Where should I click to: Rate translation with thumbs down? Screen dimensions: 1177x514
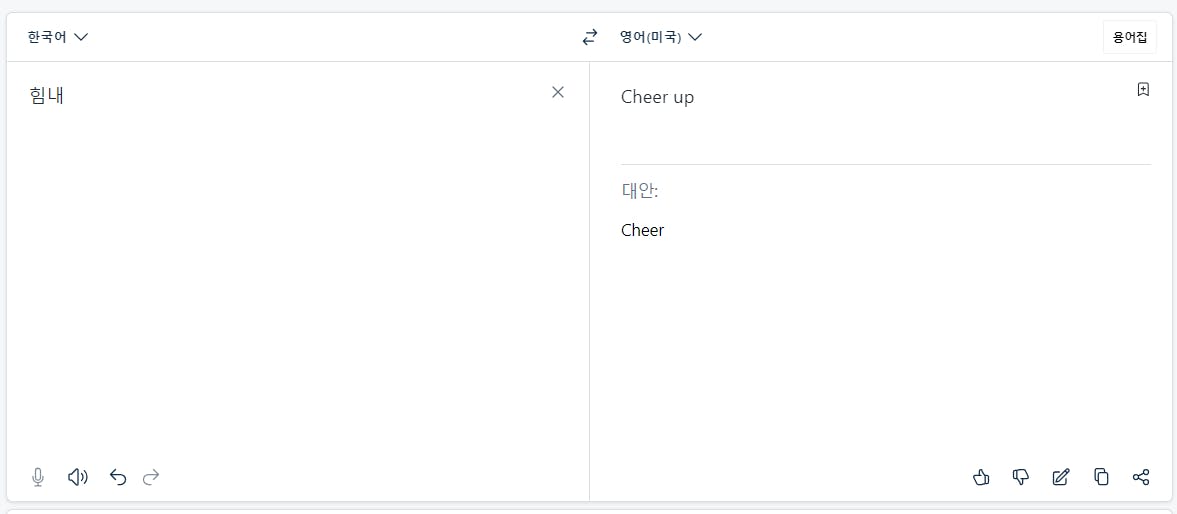(x=1021, y=477)
